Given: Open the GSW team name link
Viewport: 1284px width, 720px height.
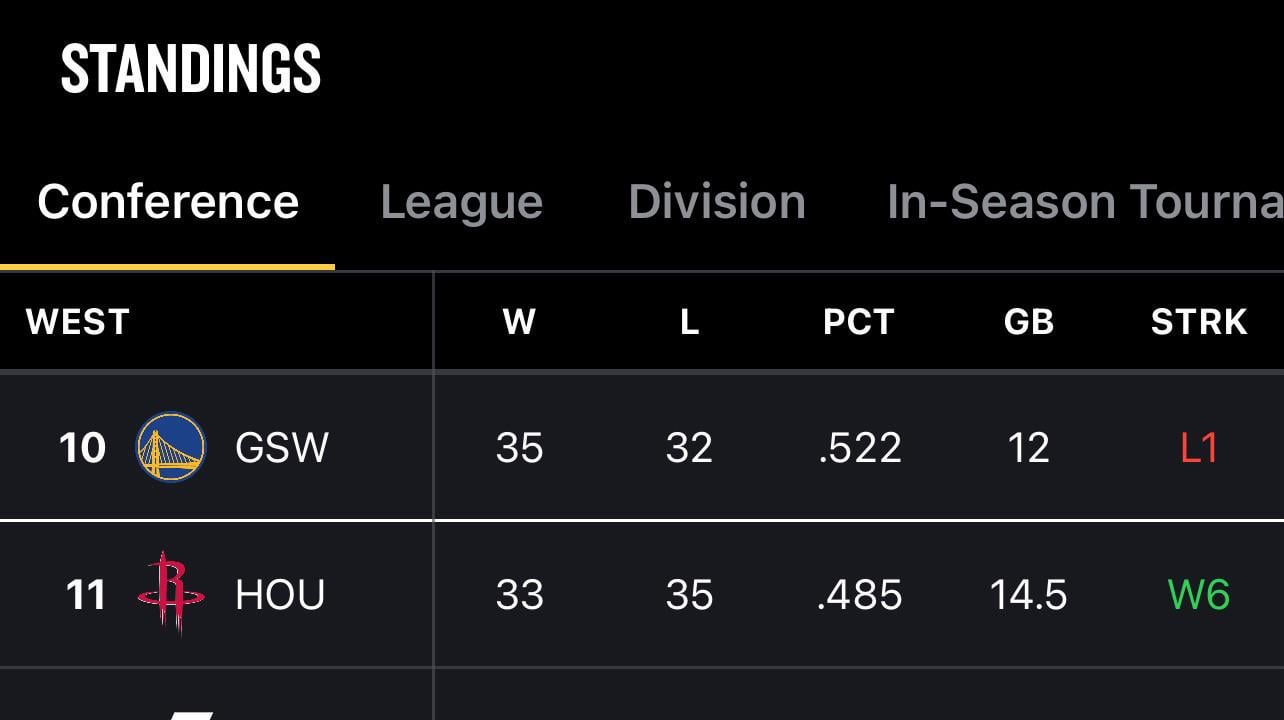Looking at the screenshot, I should click(x=281, y=447).
